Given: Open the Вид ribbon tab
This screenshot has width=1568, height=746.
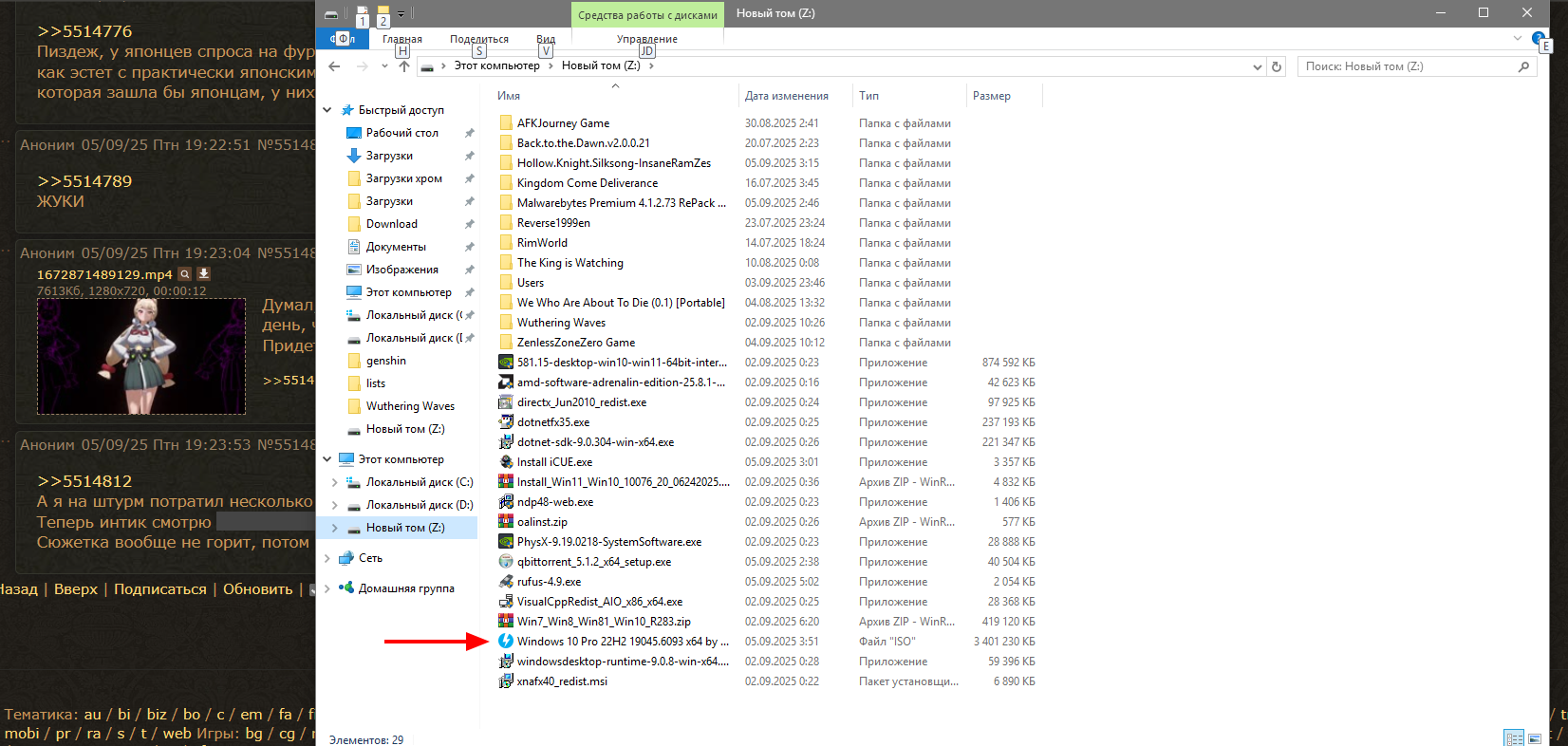Looking at the screenshot, I should (x=546, y=39).
